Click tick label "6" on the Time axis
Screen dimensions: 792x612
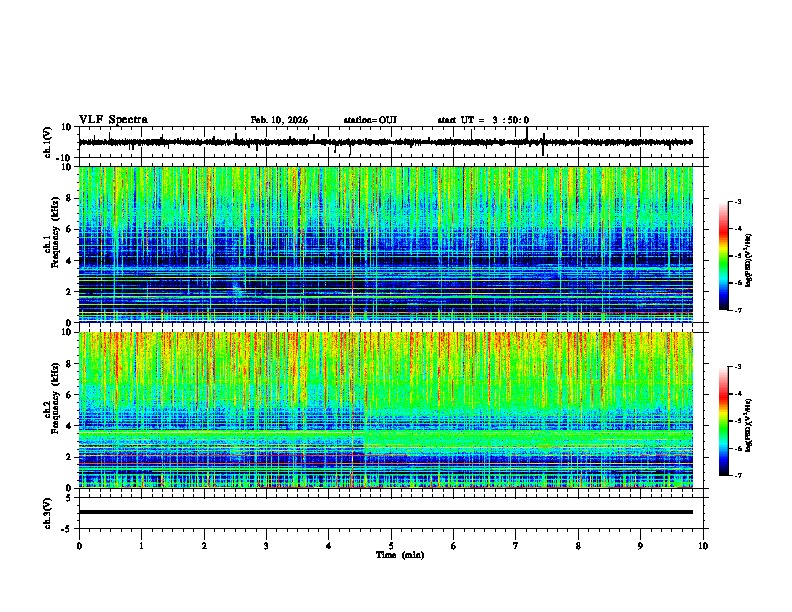click(x=454, y=546)
